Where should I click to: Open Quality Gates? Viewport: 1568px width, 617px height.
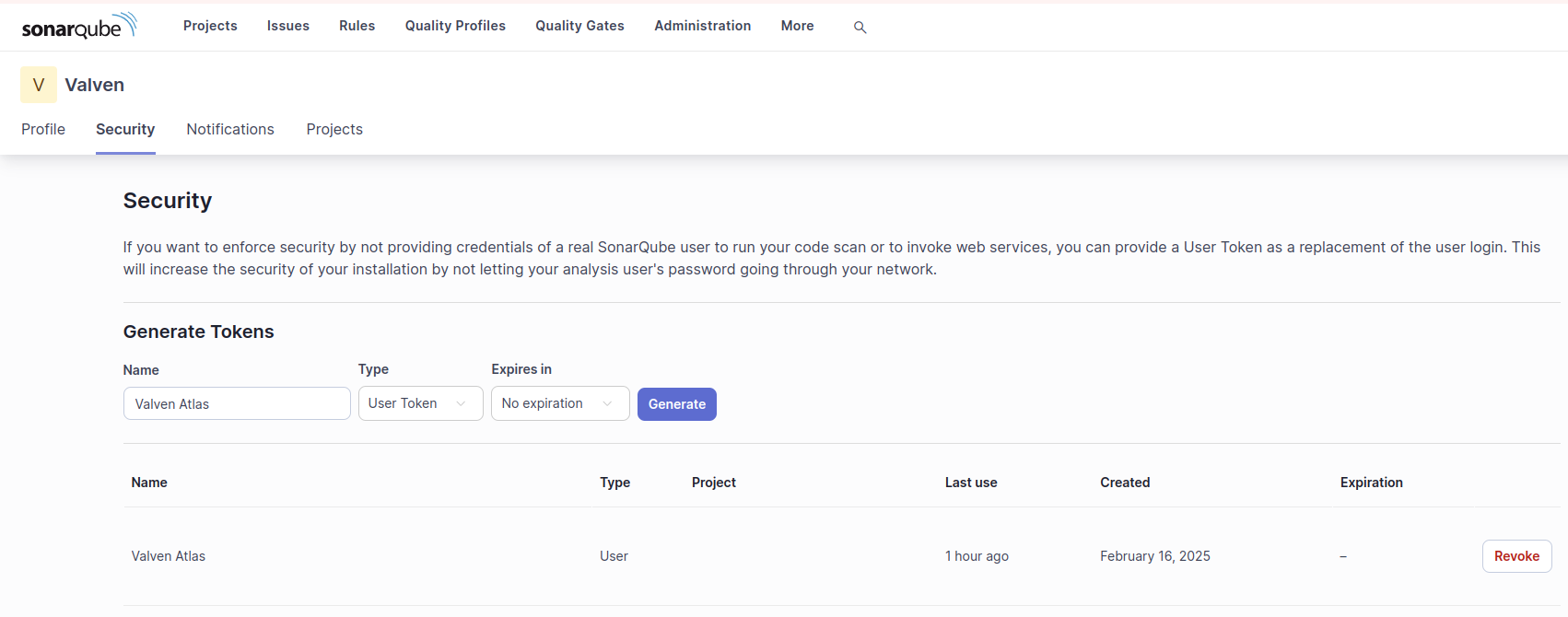point(579,26)
